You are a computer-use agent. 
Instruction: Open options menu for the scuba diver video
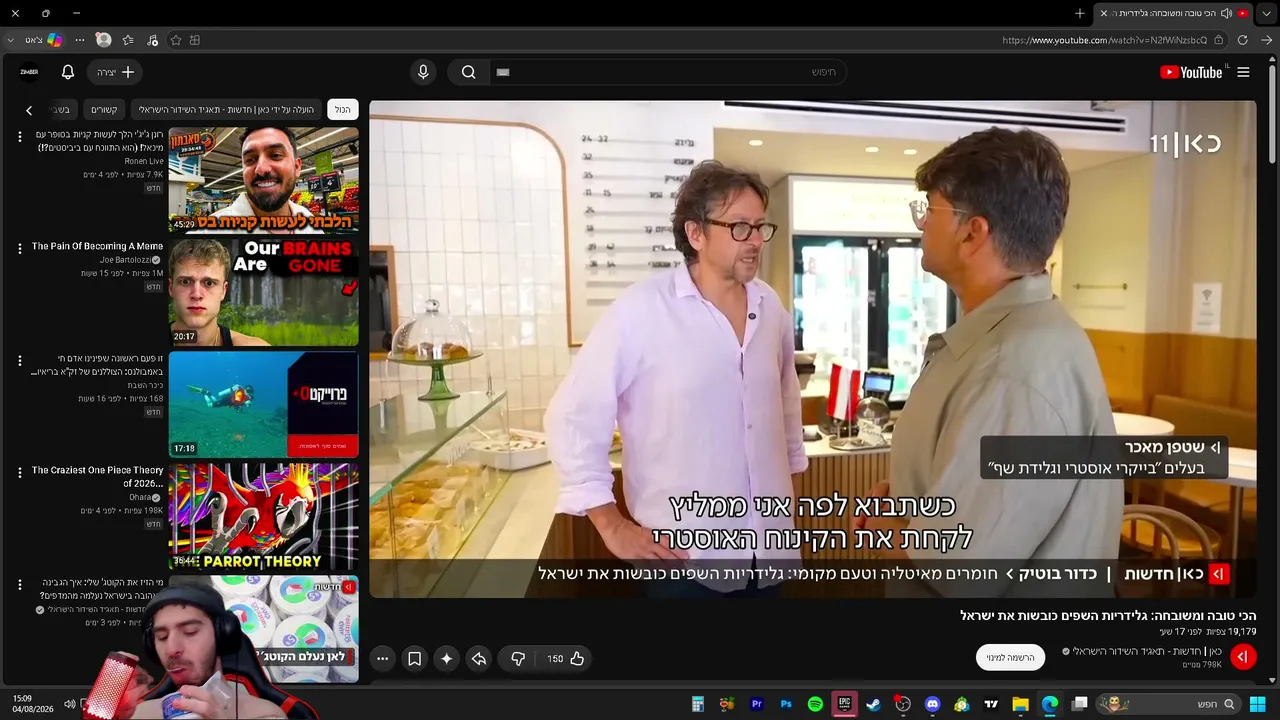coord(20,361)
